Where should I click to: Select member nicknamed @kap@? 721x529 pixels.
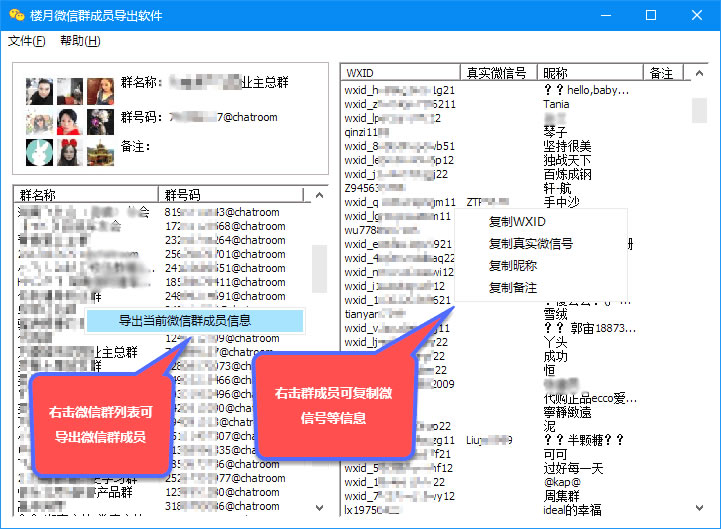pyautogui.click(x=562, y=482)
